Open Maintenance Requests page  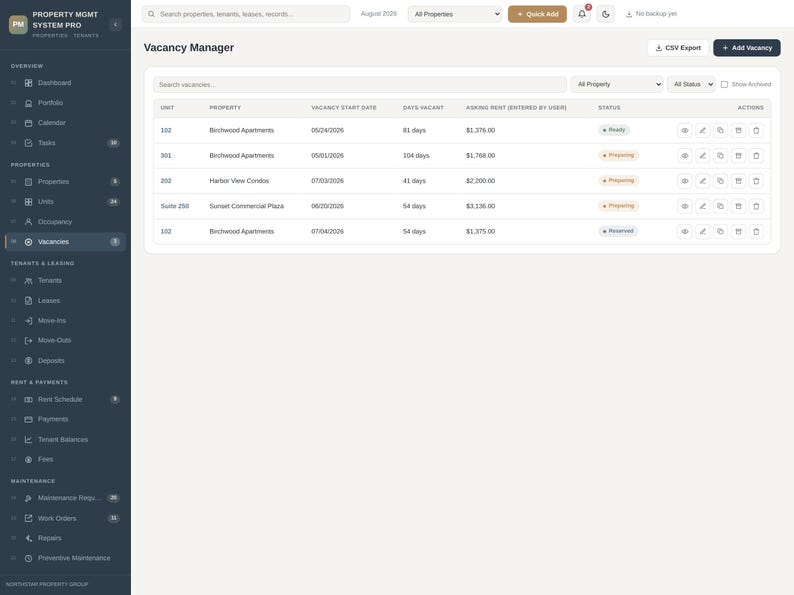[x=65, y=498]
